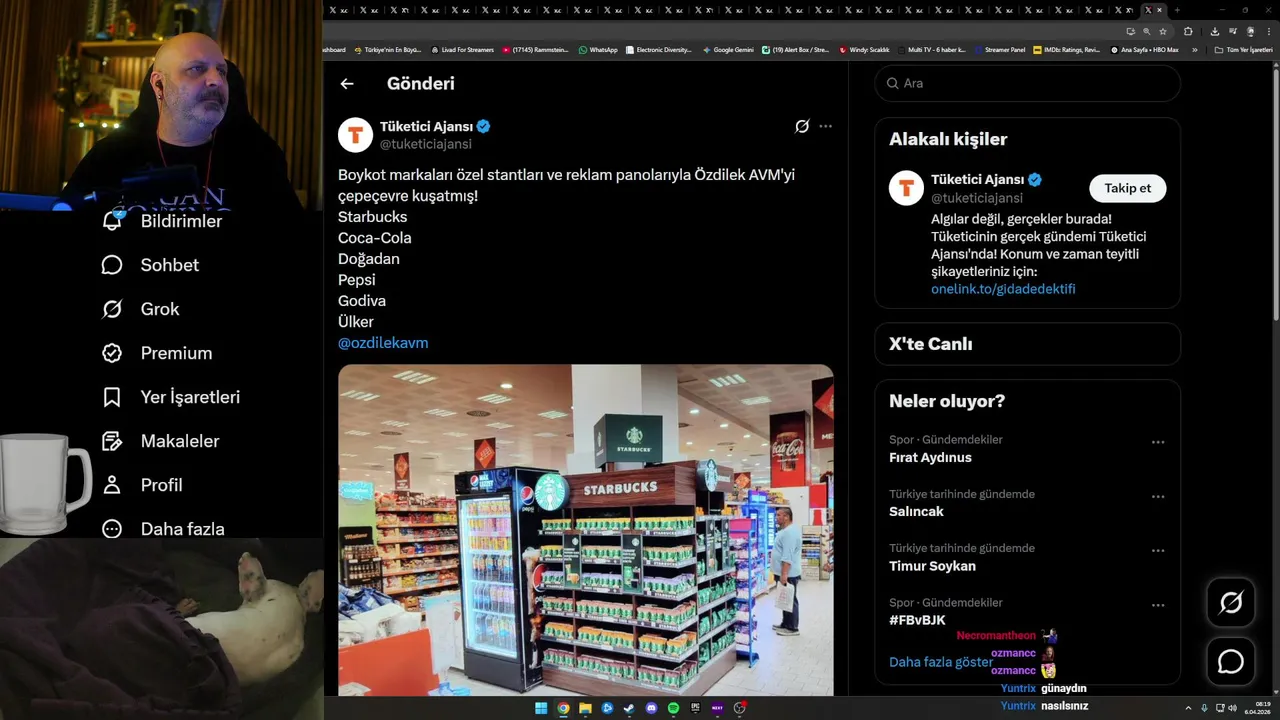Click Daha fazla göster under trends
This screenshot has width=1280, height=720.
point(941,662)
